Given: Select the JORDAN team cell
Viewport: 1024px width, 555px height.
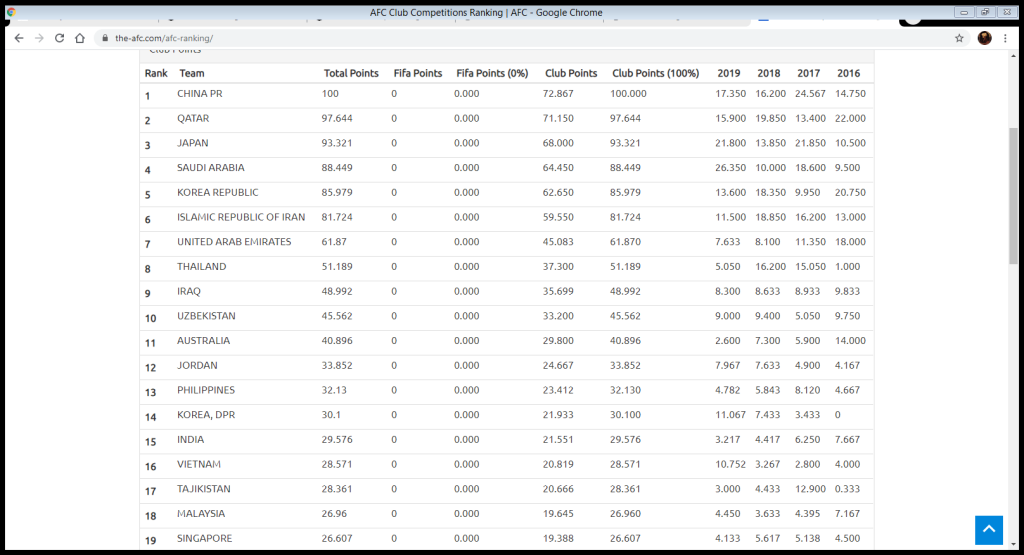Looking at the screenshot, I should pos(197,366).
